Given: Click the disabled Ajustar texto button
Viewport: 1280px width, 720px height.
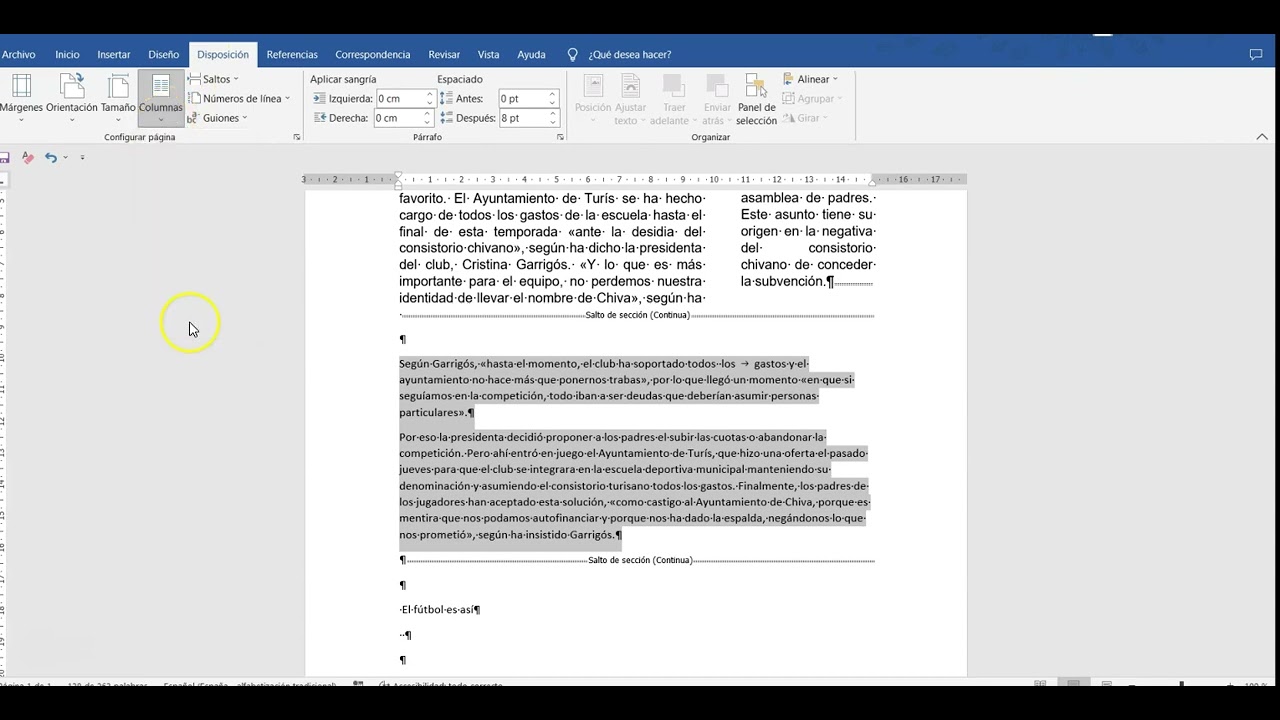Looking at the screenshot, I should [x=630, y=99].
